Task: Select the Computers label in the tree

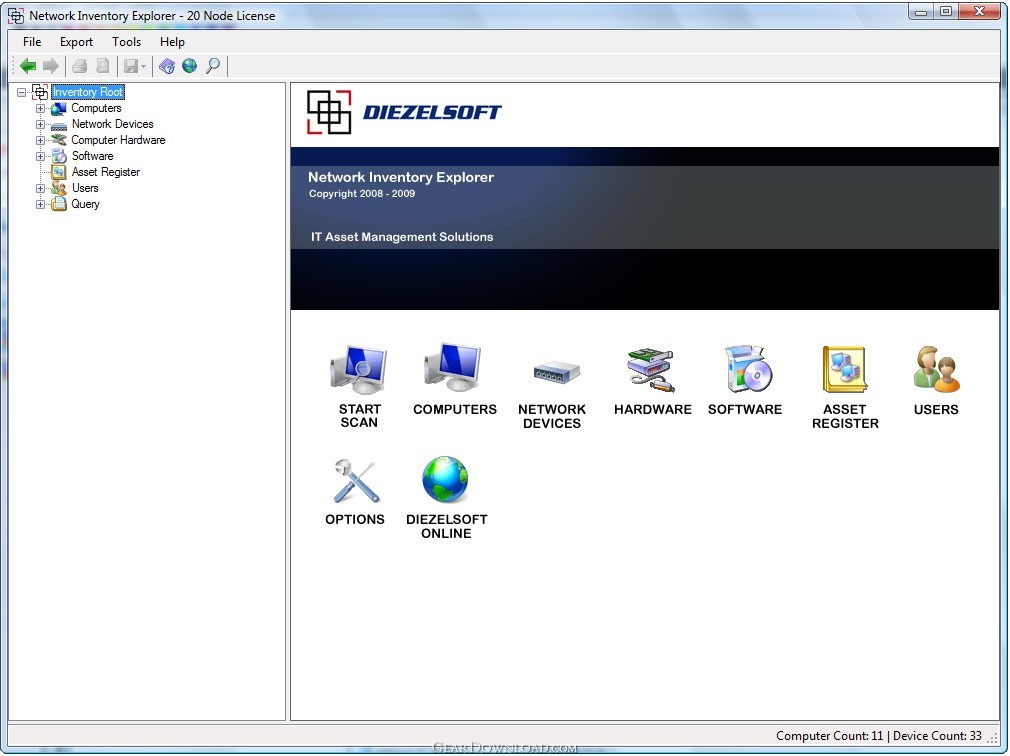Action: click(96, 108)
